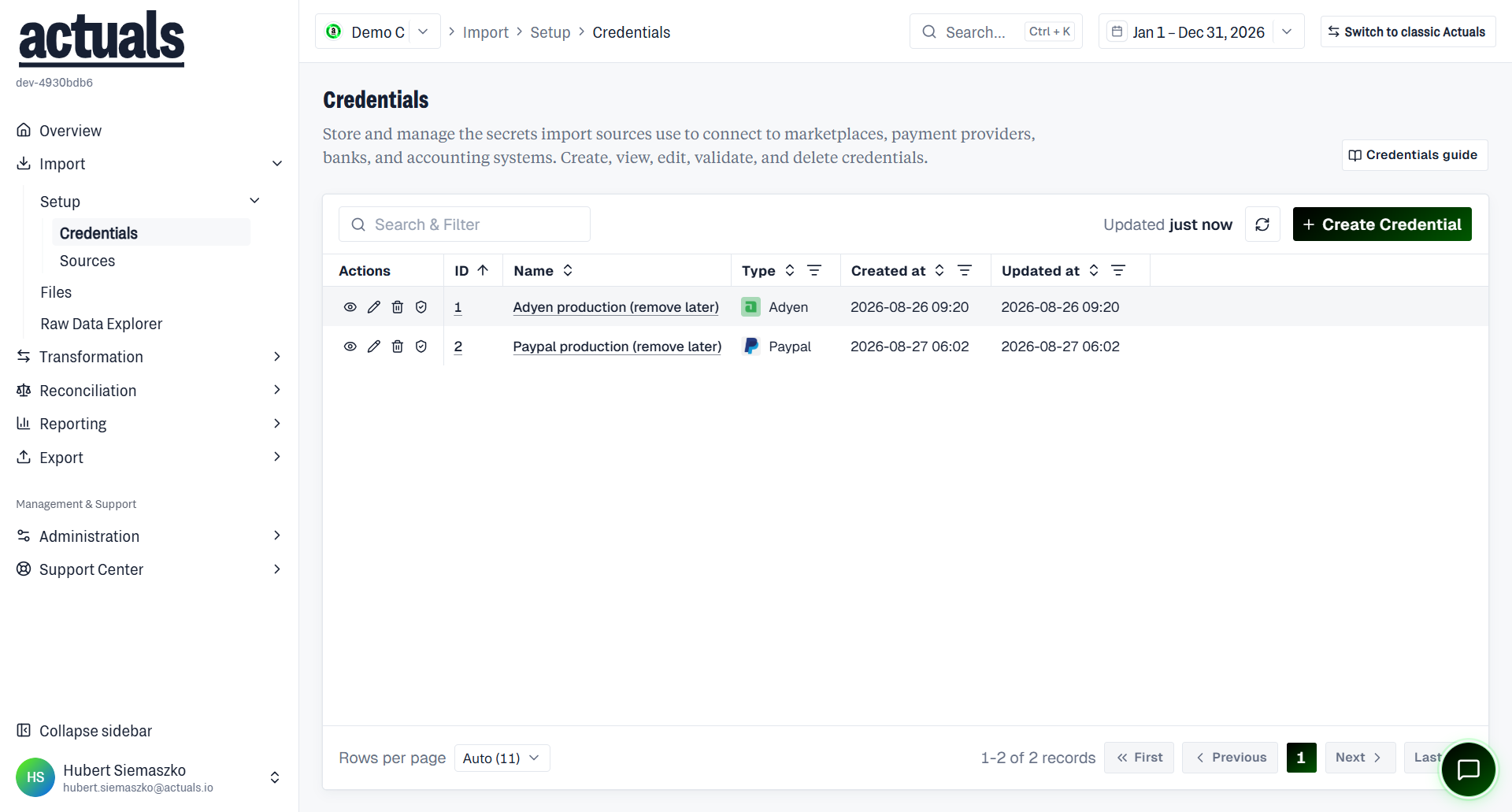Open the chat support bubble
This screenshot has height=812, width=1512.
1468,769
